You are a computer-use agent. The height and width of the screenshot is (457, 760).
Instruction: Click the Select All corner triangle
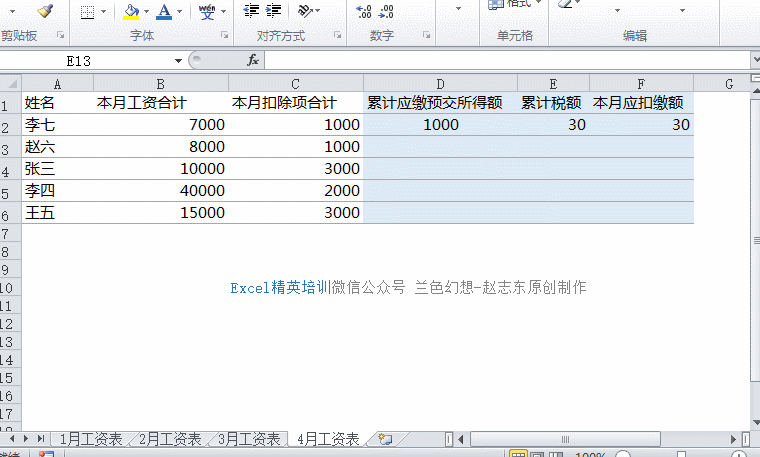point(11,84)
